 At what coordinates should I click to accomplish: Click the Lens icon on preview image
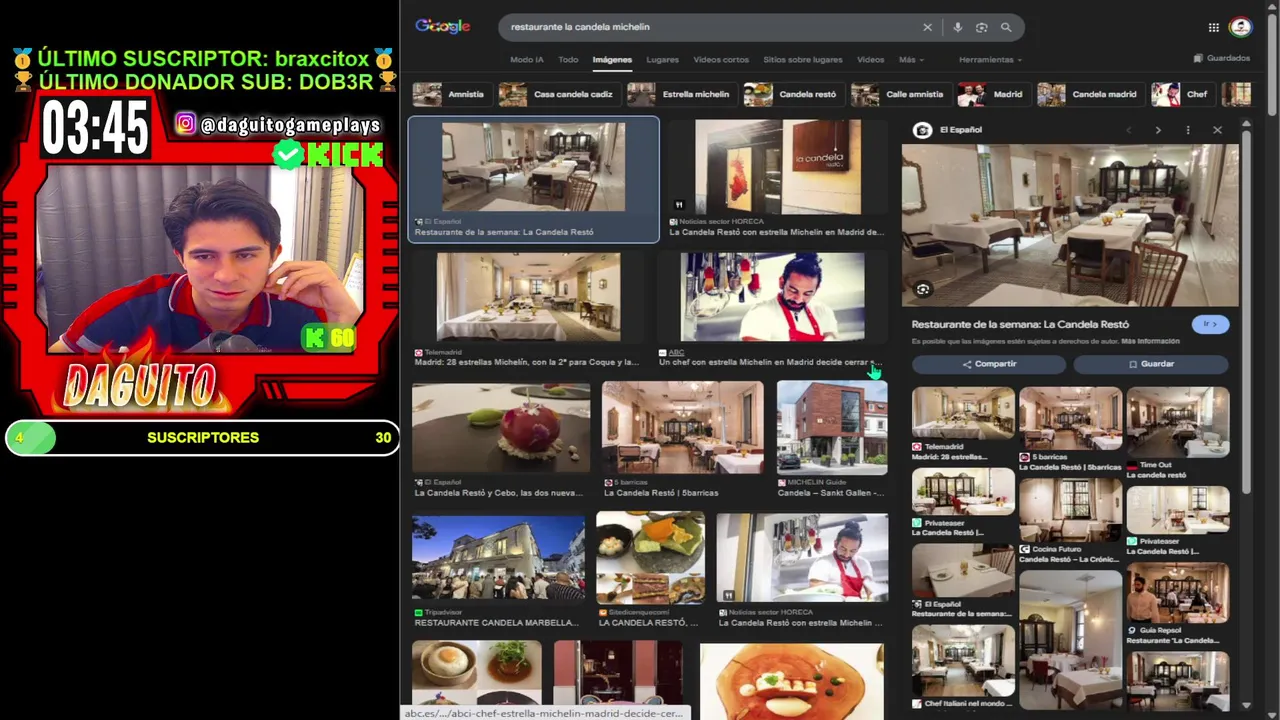coord(923,289)
